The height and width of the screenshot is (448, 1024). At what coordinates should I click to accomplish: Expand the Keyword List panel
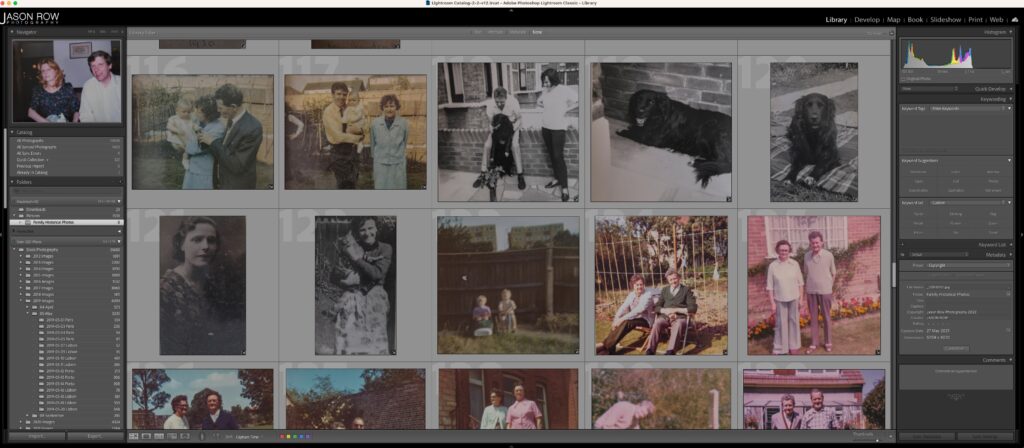pyautogui.click(x=1011, y=245)
